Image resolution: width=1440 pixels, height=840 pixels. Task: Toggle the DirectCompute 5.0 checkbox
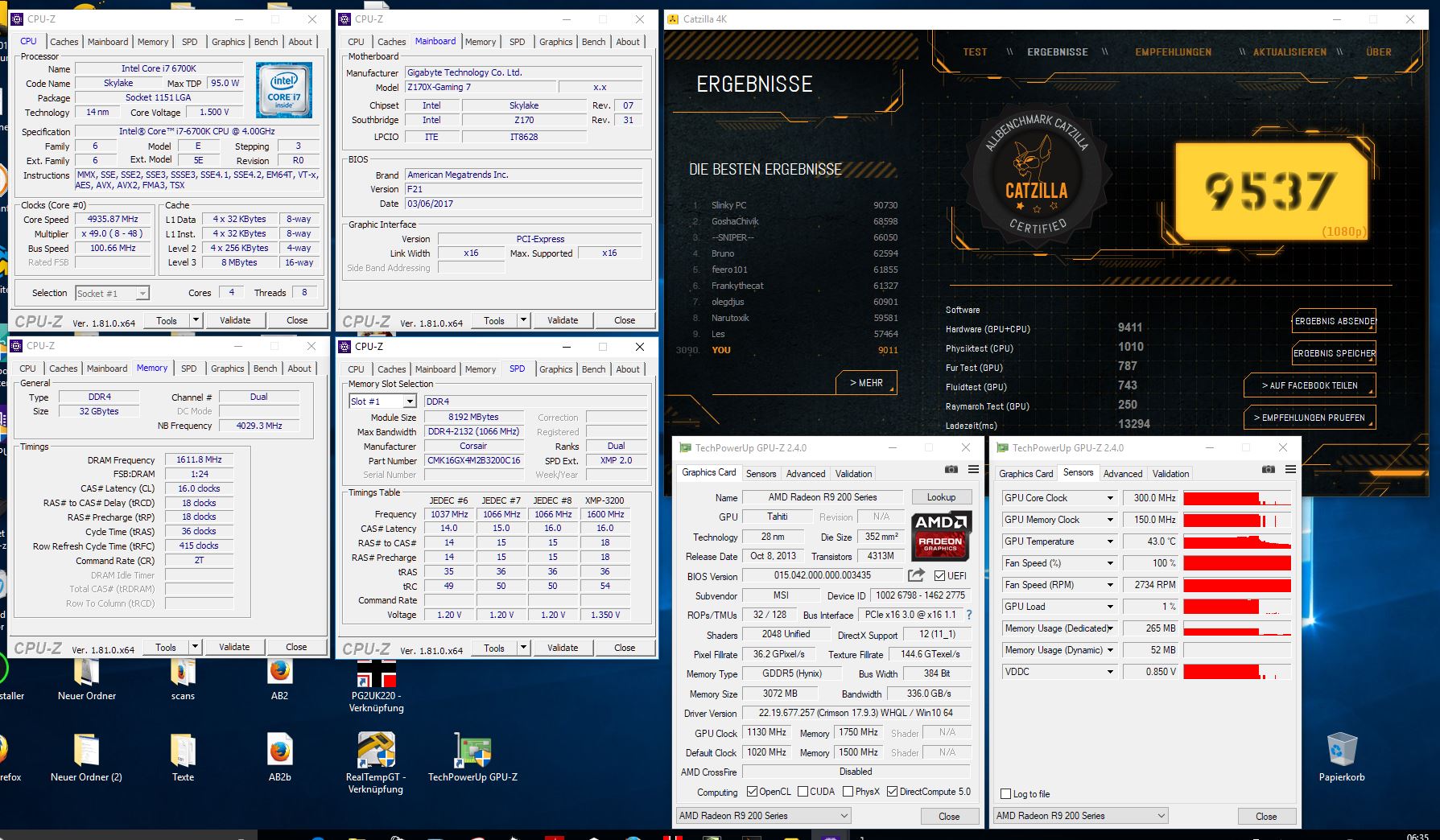[x=892, y=792]
